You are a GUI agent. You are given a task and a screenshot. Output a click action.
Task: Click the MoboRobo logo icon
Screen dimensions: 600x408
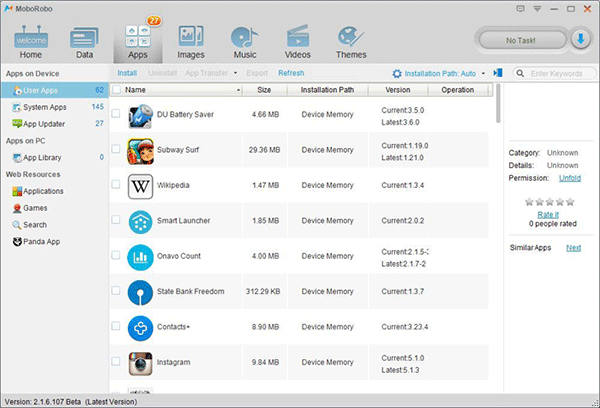(8, 8)
